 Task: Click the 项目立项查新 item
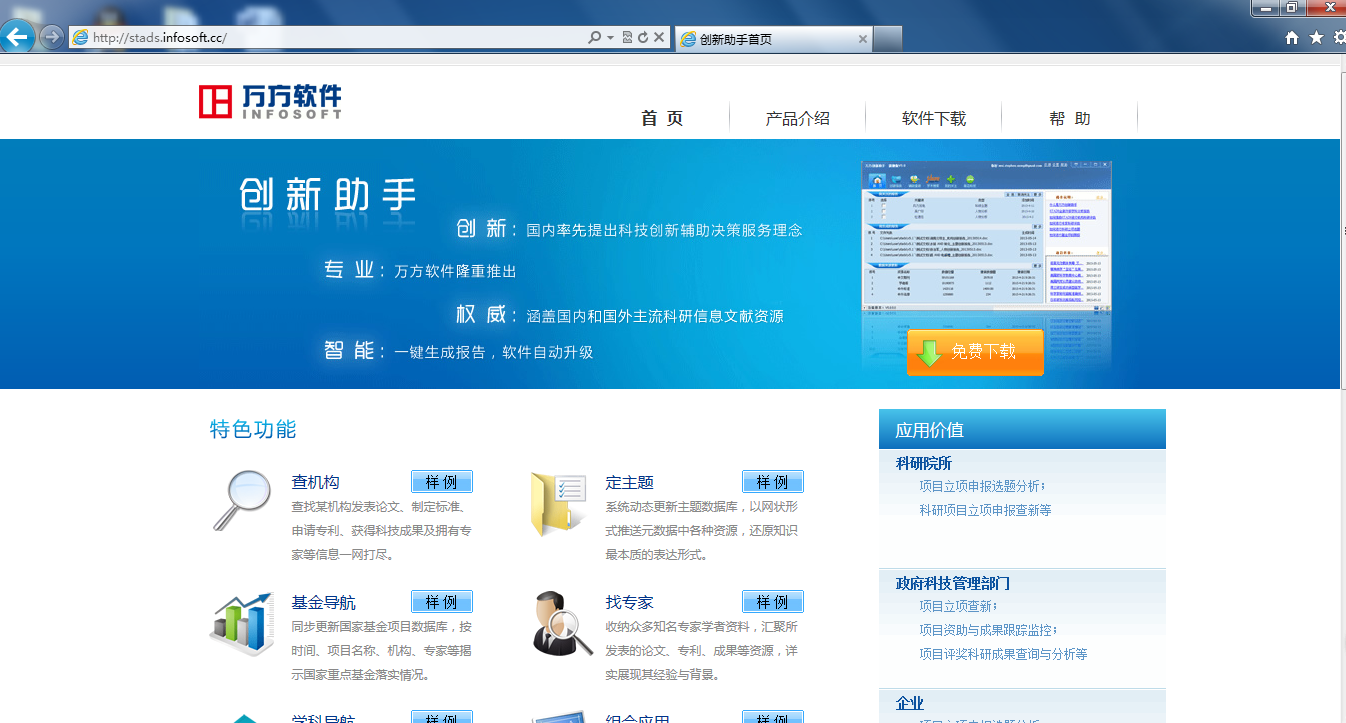pyautogui.click(x=958, y=606)
